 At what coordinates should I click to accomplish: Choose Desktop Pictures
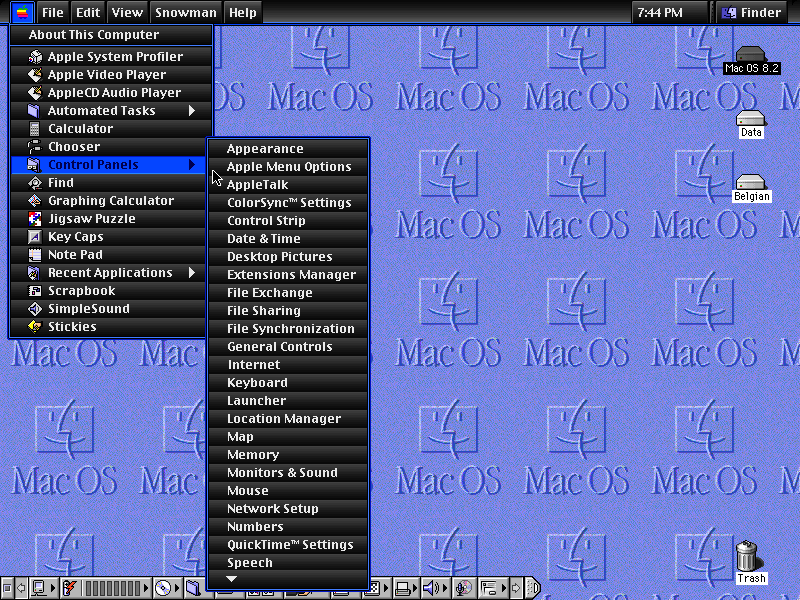pyautogui.click(x=288, y=257)
